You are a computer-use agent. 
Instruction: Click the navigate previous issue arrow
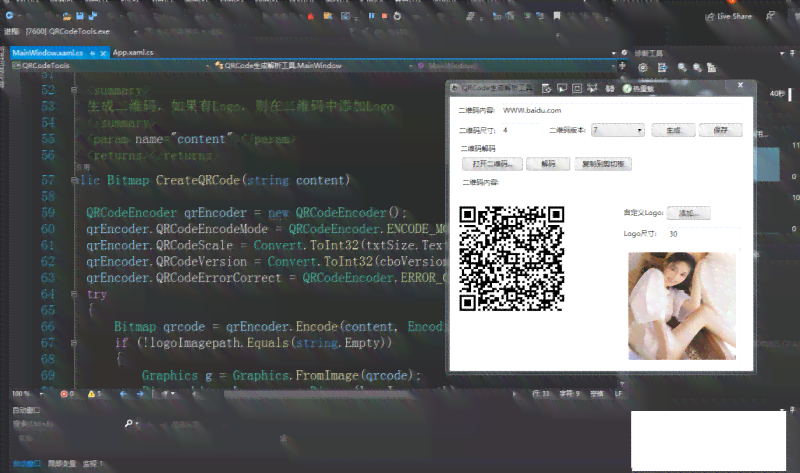click(x=123, y=394)
